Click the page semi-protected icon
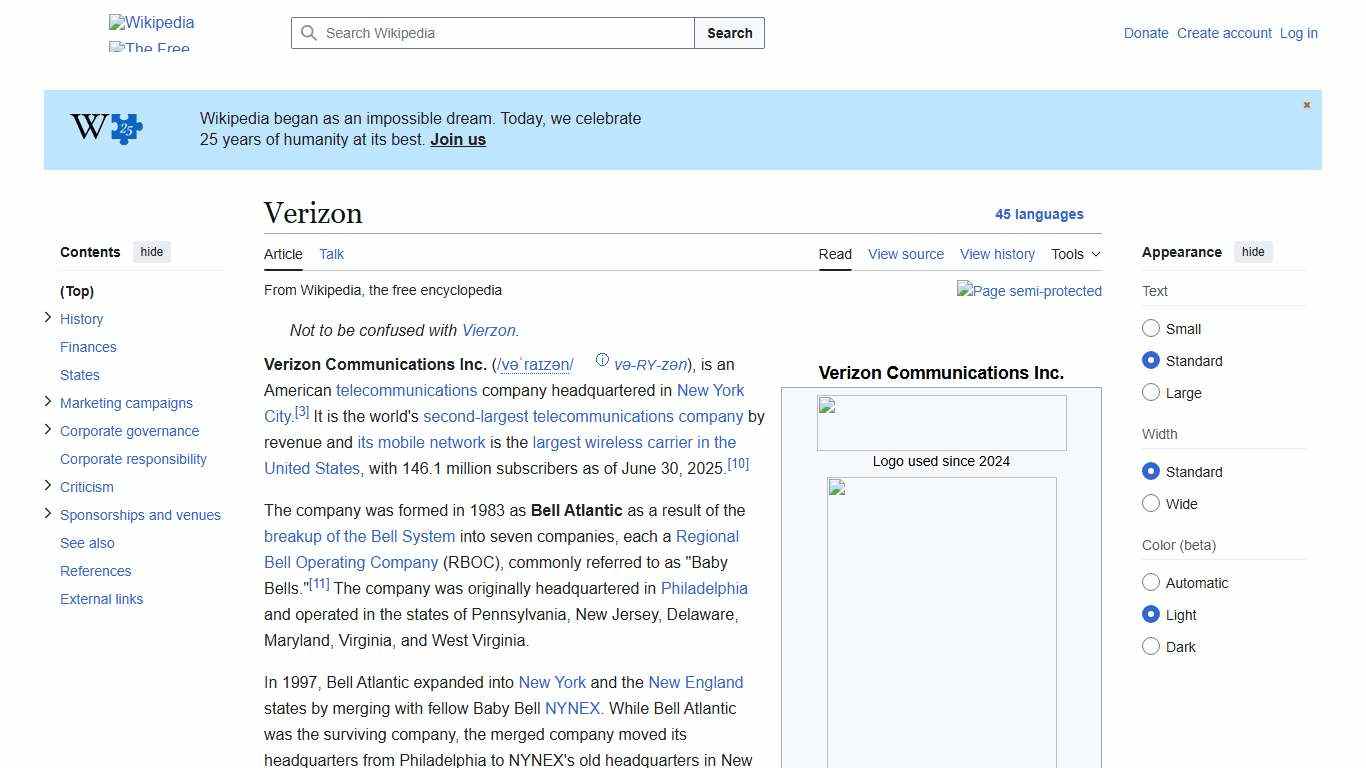1366x768 pixels. click(x=1029, y=291)
